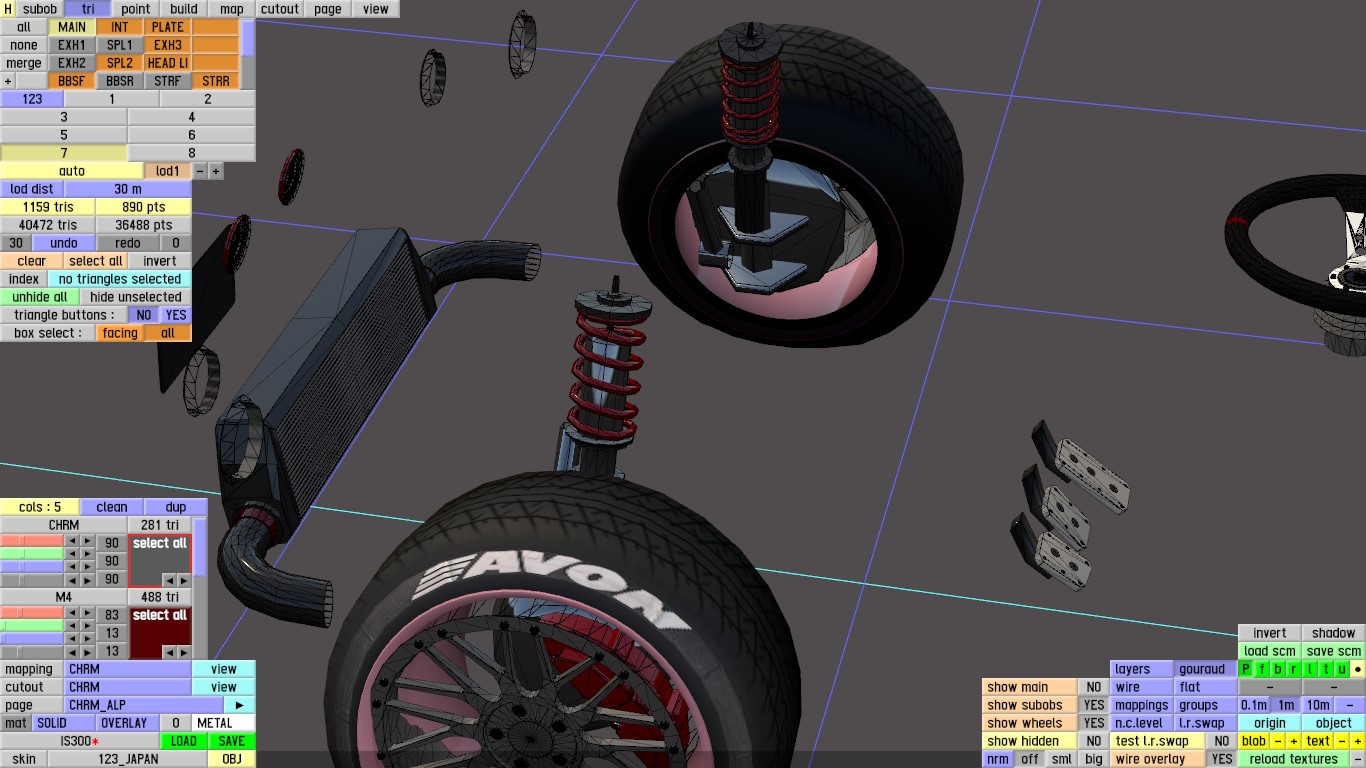Click the "40472 tris" count
The height and width of the screenshot is (768, 1366).
[48, 225]
